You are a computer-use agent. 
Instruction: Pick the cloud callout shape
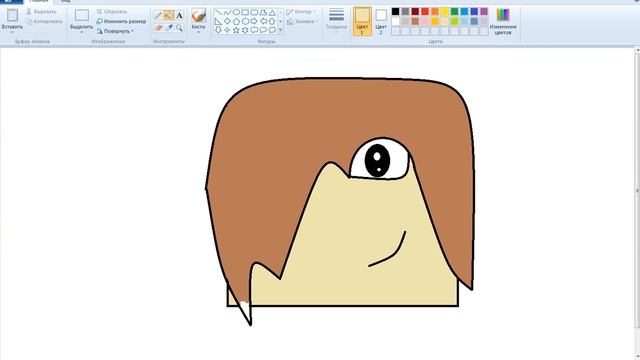coord(272,30)
